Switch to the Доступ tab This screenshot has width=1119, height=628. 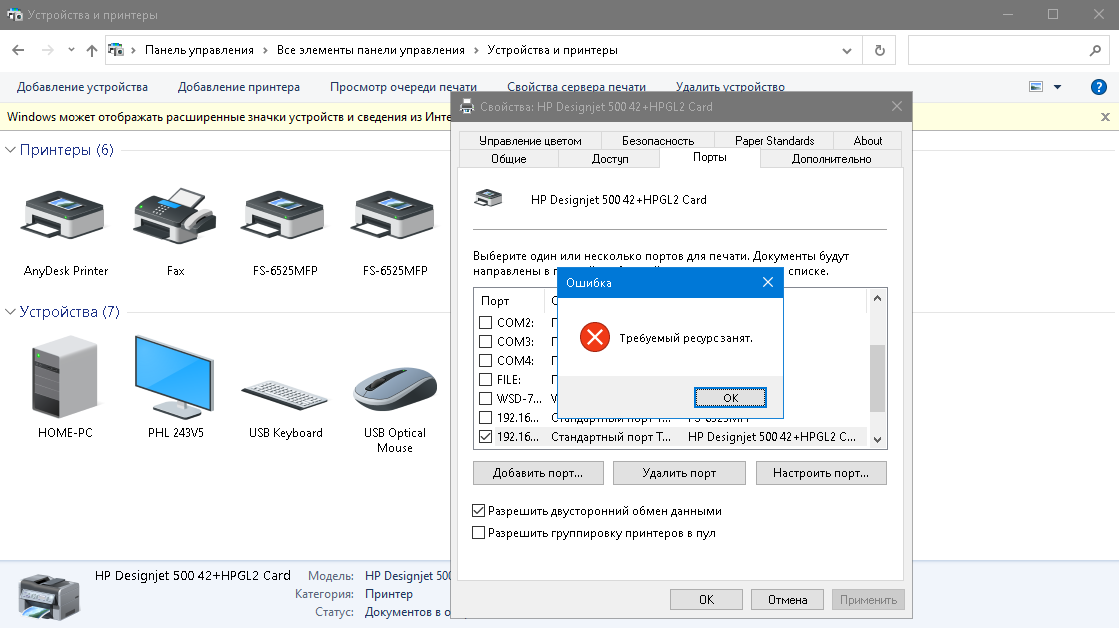611,158
